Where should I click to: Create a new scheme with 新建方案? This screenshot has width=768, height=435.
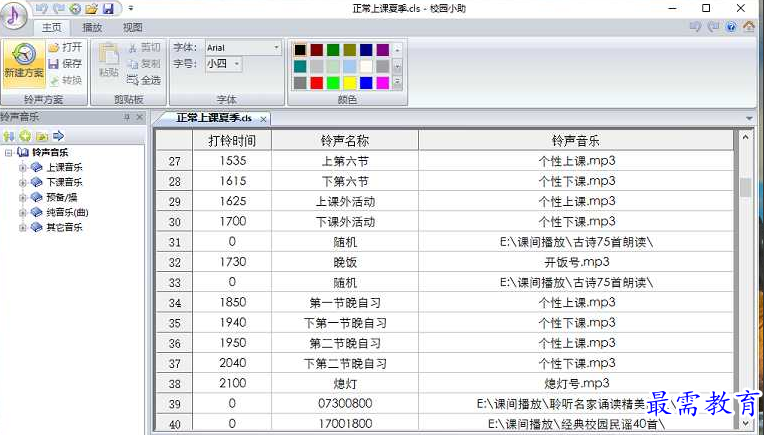[24, 64]
